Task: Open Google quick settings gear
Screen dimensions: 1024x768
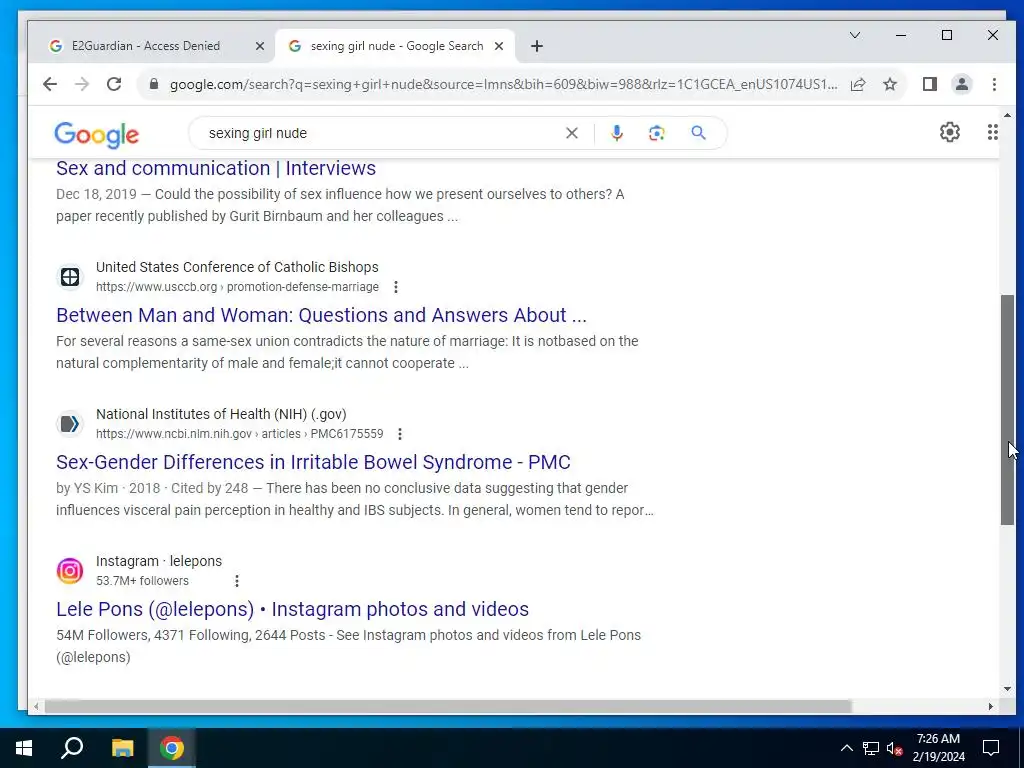Action: coord(950,133)
